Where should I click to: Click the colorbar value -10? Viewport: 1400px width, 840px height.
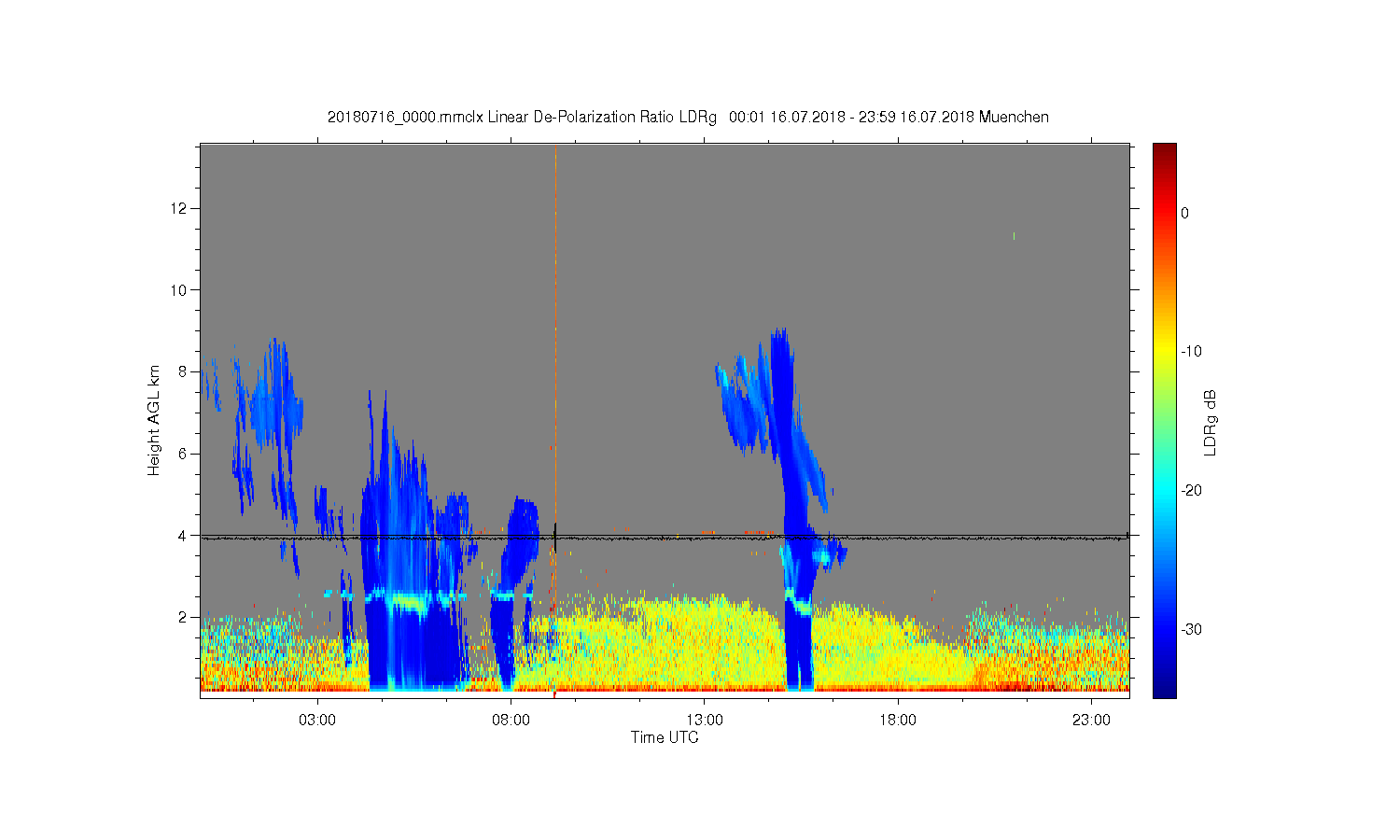(1191, 352)
